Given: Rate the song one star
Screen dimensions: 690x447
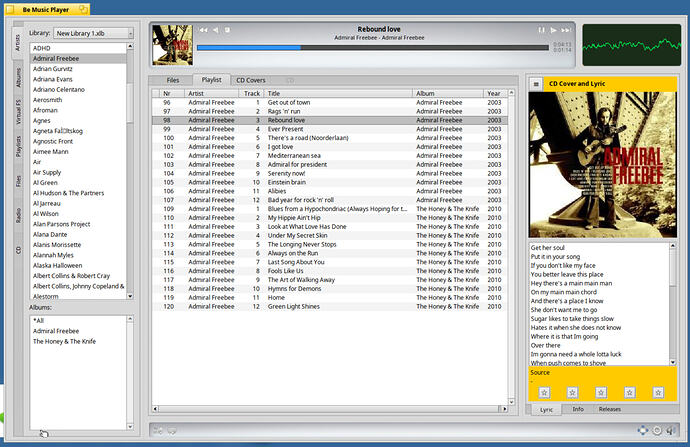Looking at the screenshot, I should (544, 392).
